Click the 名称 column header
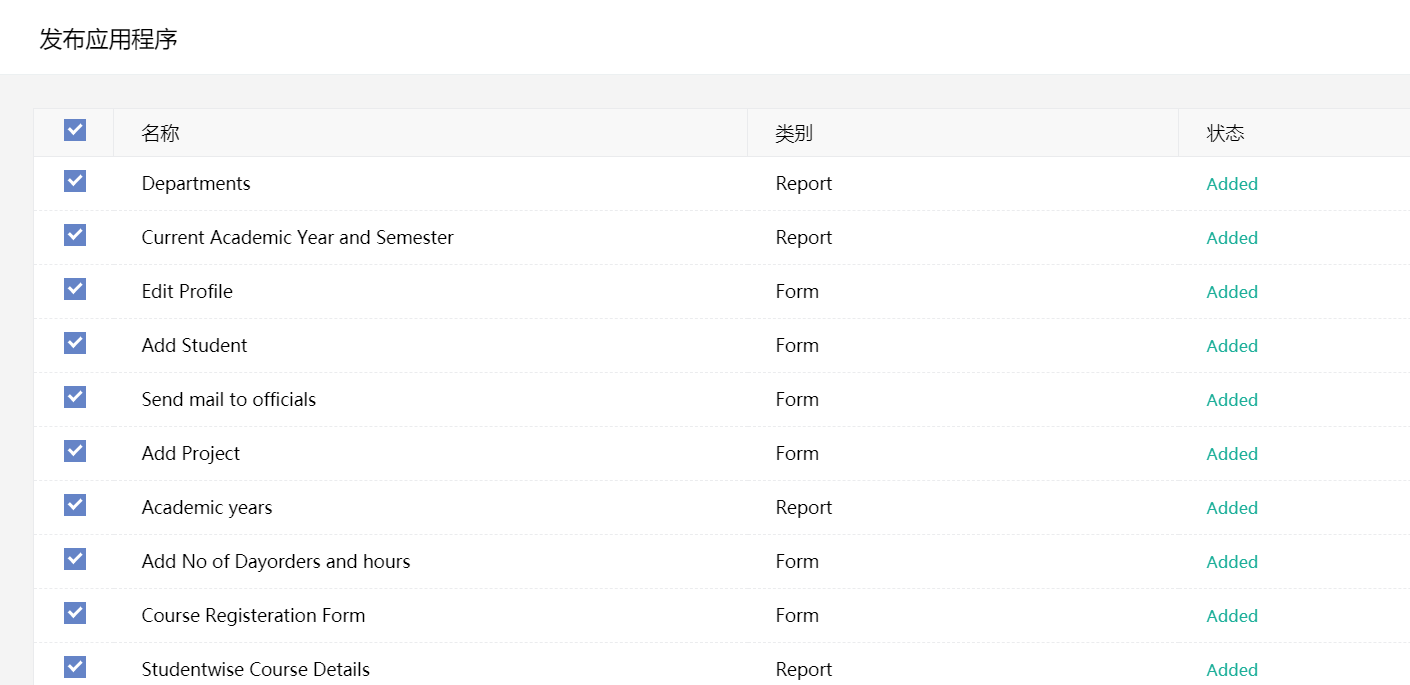The width and height of the screenshot is (1410, 685). pos(161,133)
